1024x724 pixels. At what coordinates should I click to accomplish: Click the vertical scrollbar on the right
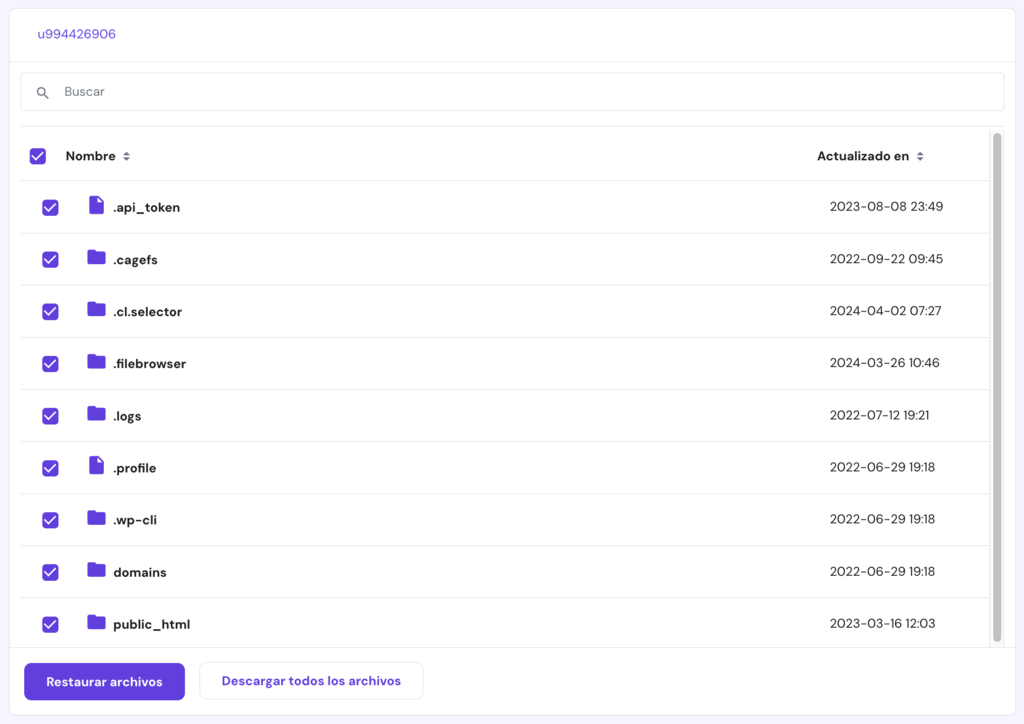(x=997, y=380)
